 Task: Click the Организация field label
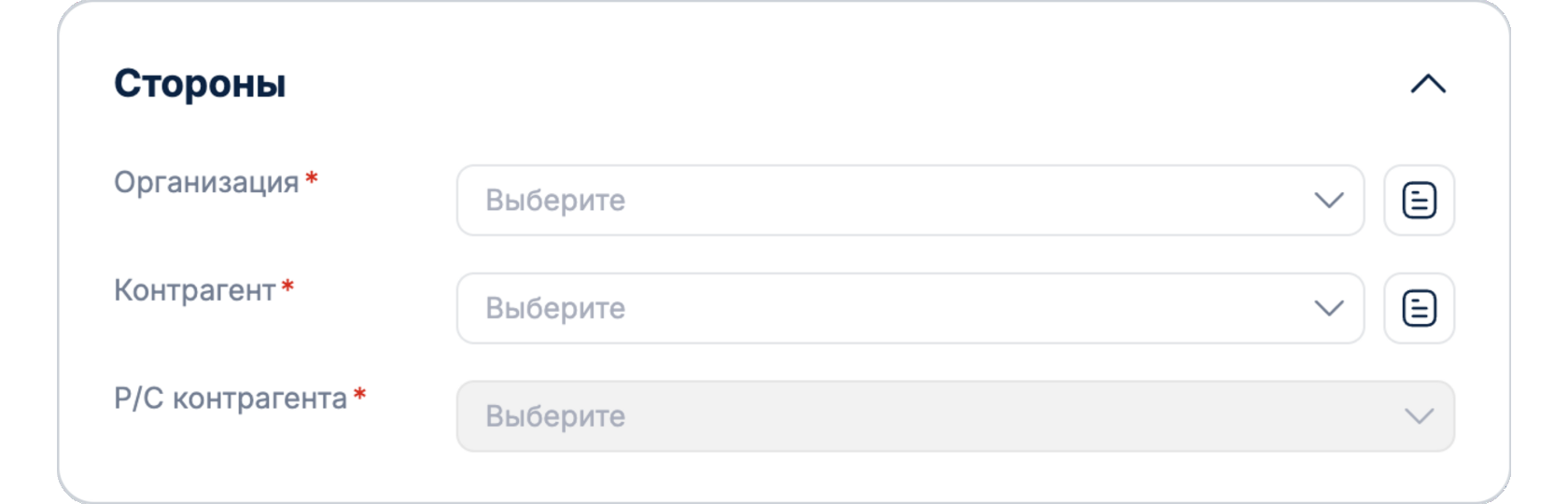tap(206, 182)
